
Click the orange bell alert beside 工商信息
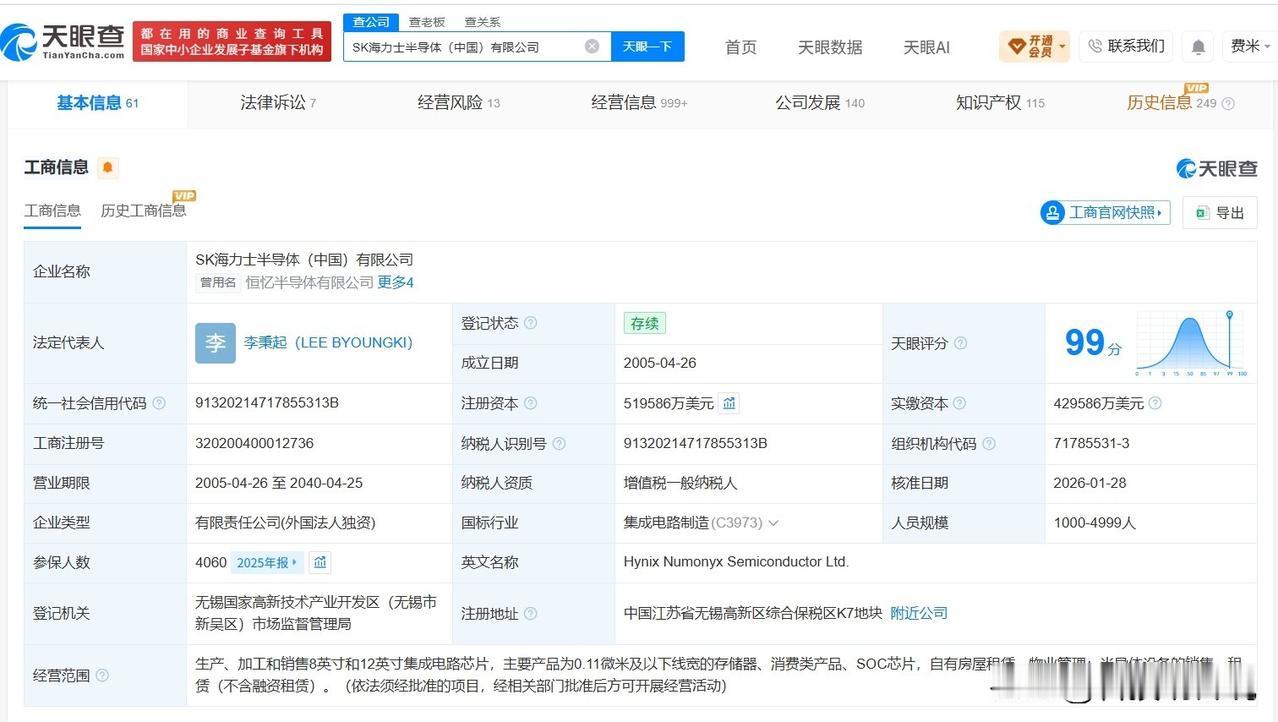[108, 168]
